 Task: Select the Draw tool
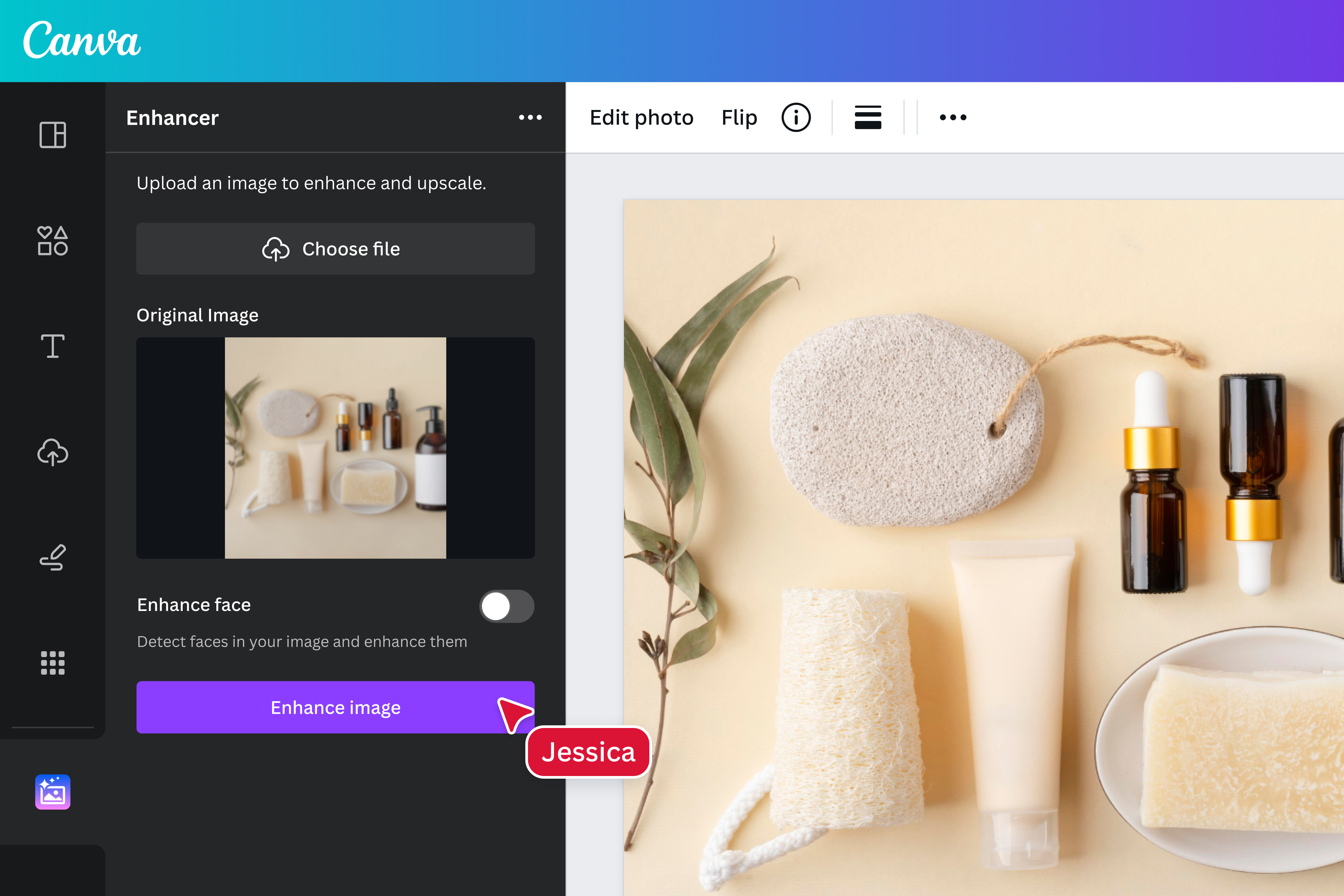[52, 557]
